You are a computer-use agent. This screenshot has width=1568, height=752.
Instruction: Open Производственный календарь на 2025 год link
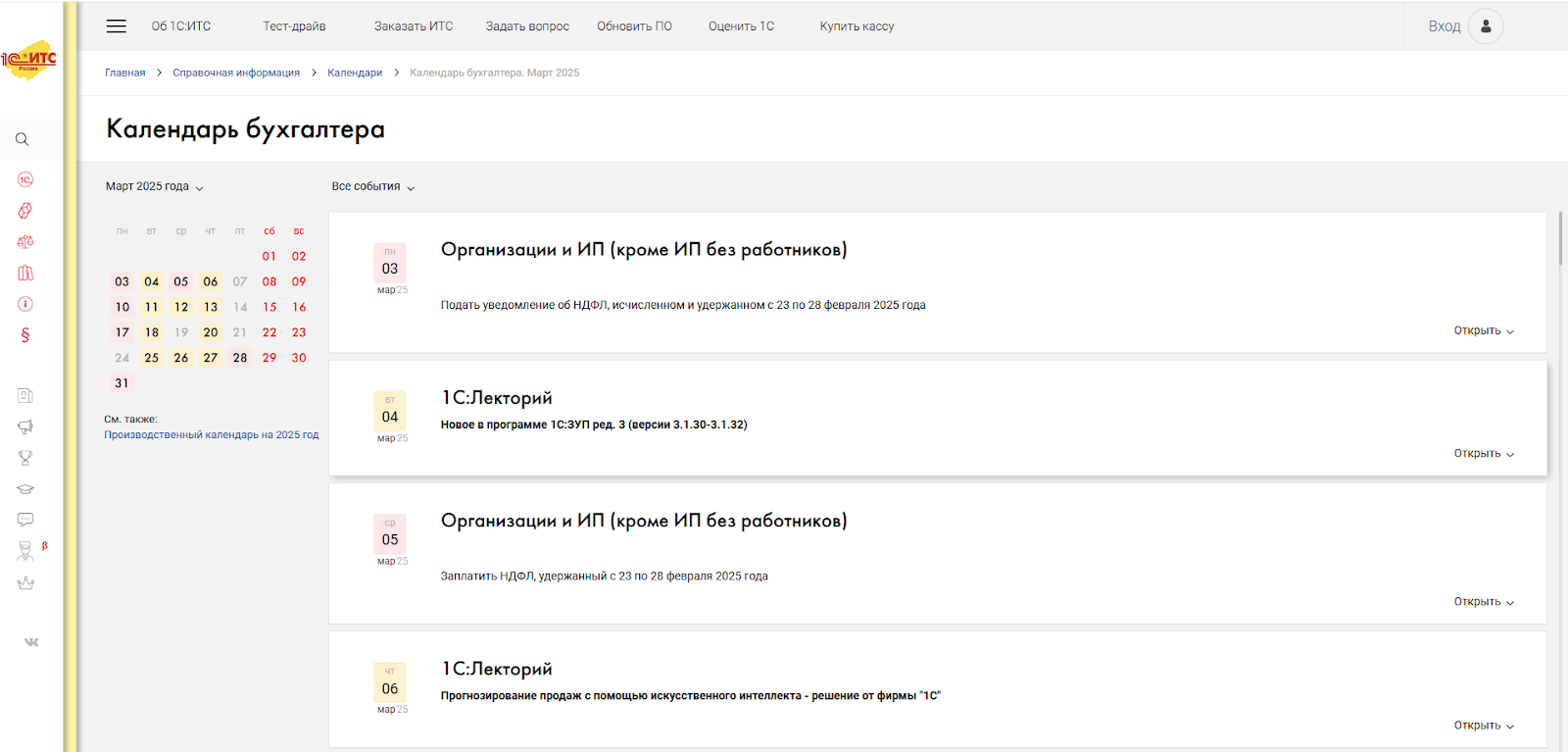point(212,434)
